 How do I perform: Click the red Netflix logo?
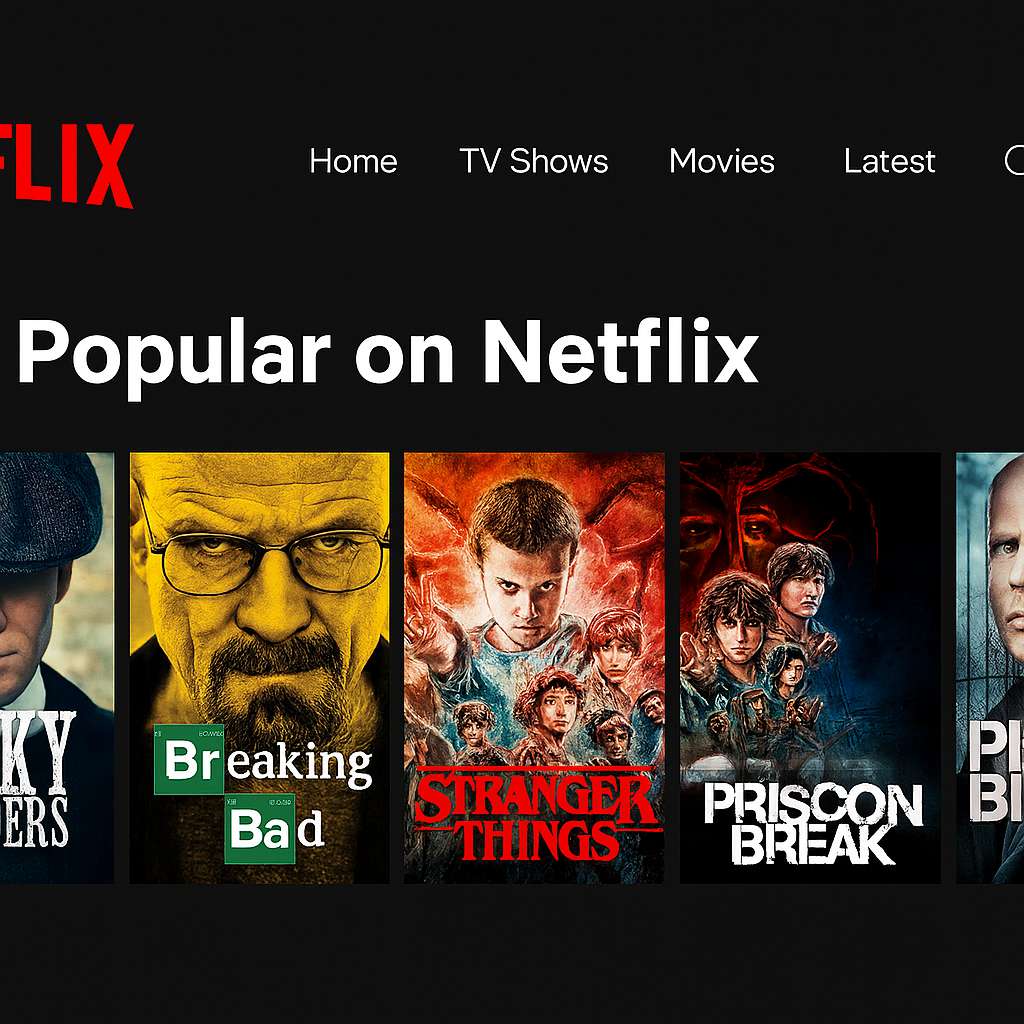click(66, 165)
